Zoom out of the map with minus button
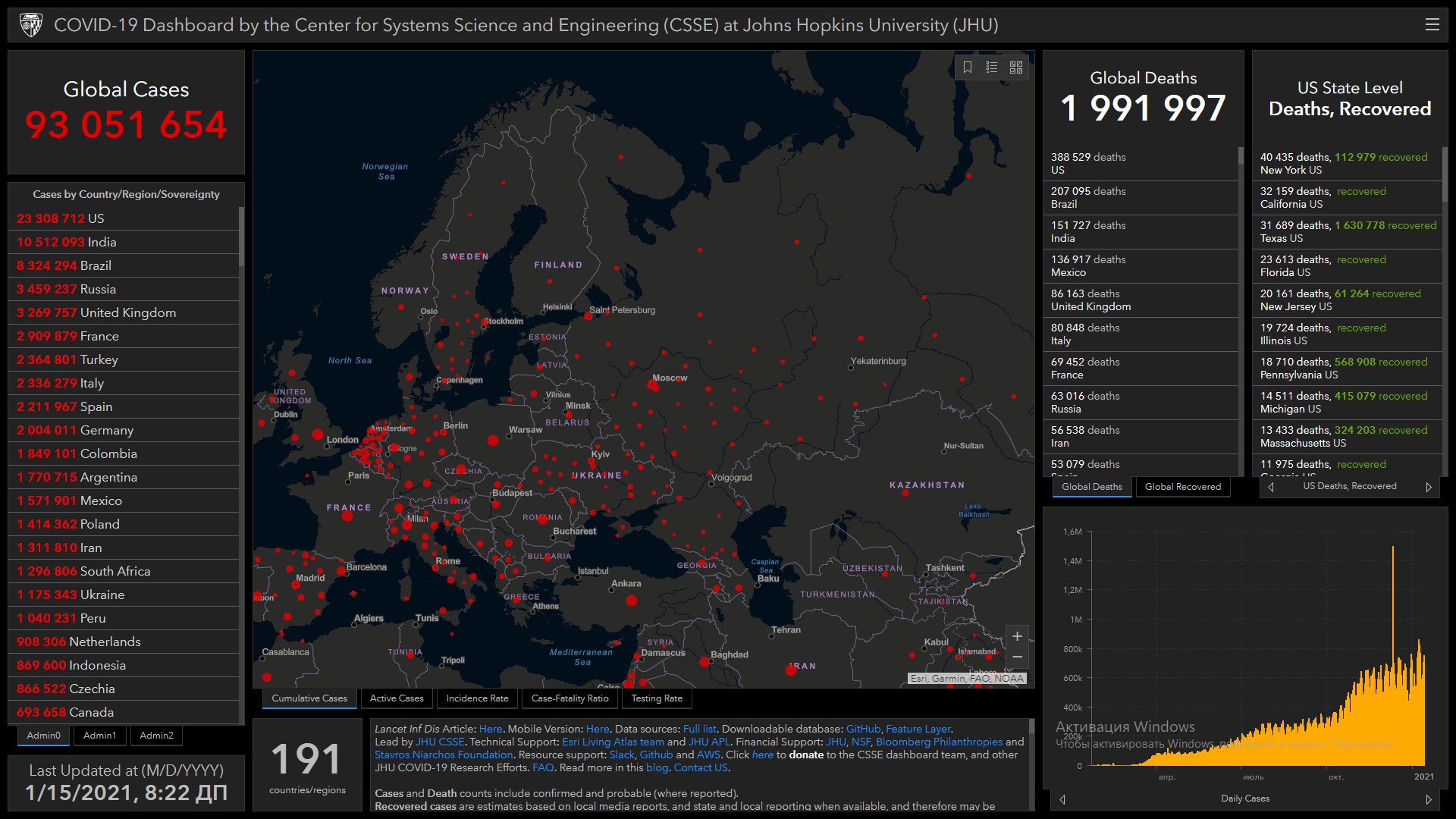The image size is (1456, 819). tap(1017, 657)
